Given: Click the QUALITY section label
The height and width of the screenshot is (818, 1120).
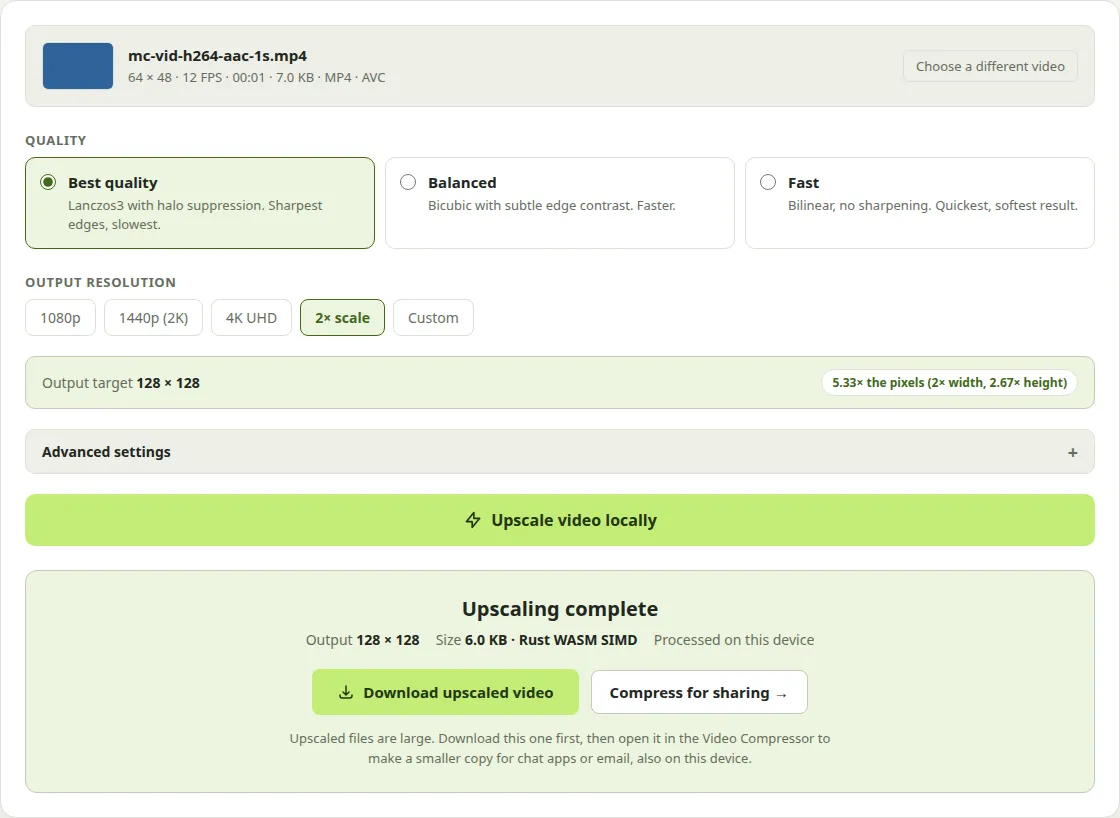Looking at the screenshot, I should click(56, 141).
